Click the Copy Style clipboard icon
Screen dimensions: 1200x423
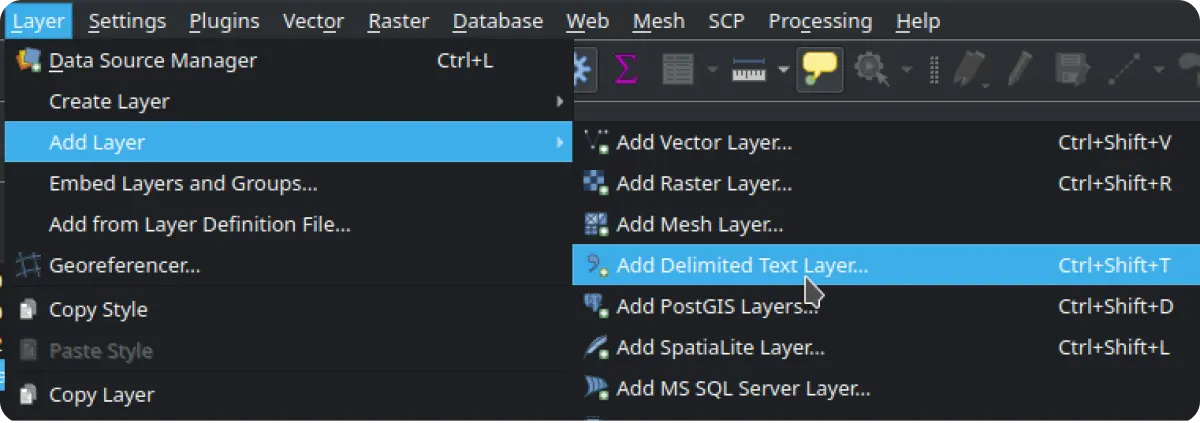click(x=28, y=309)
